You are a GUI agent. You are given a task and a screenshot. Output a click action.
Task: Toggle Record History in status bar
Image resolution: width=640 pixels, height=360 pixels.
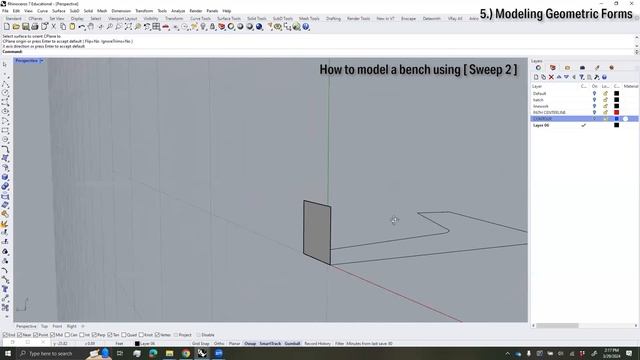tap(318, 344)
